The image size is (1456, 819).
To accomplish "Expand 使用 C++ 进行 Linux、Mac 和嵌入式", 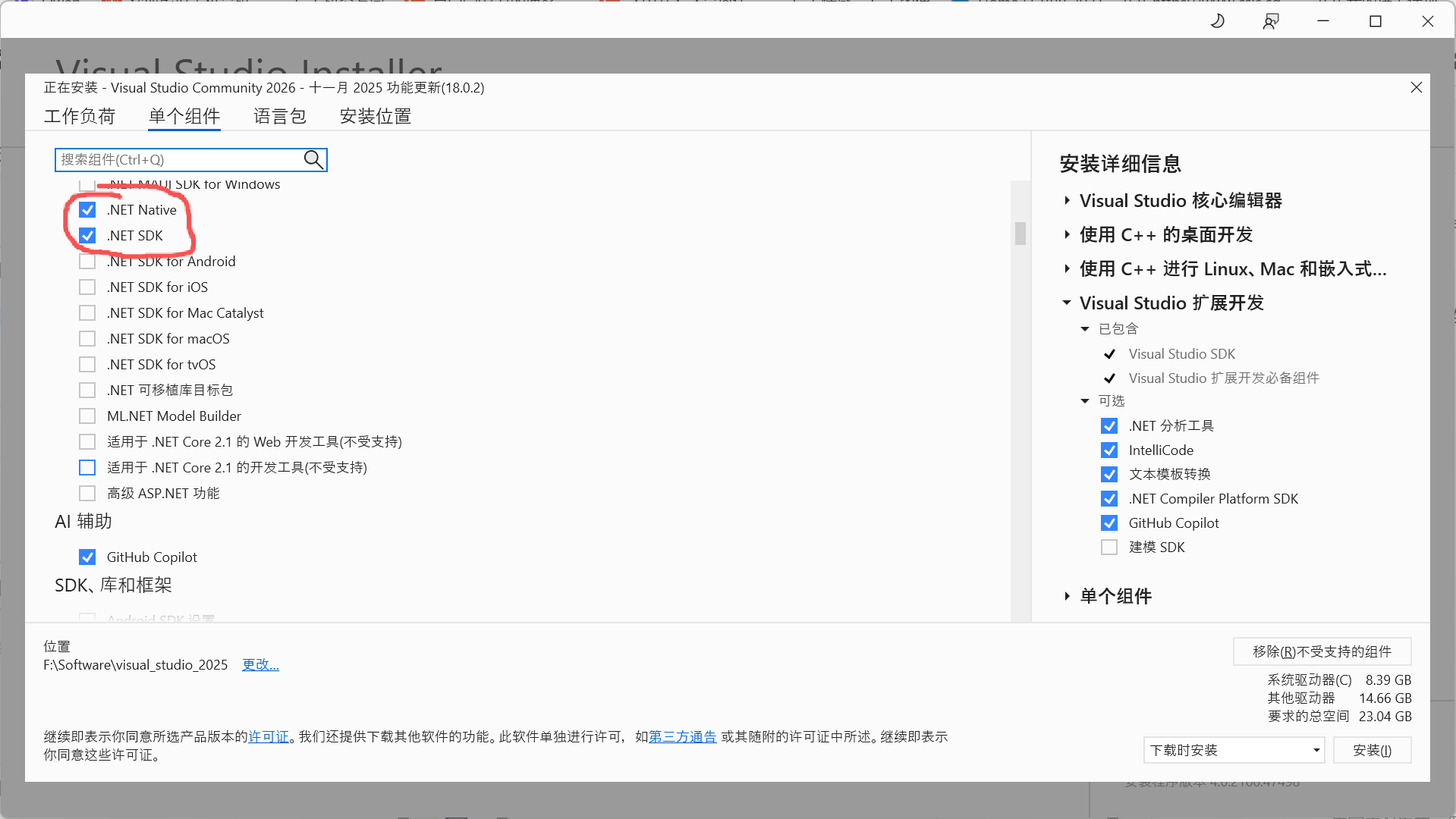I will (x=1067, y=269).
